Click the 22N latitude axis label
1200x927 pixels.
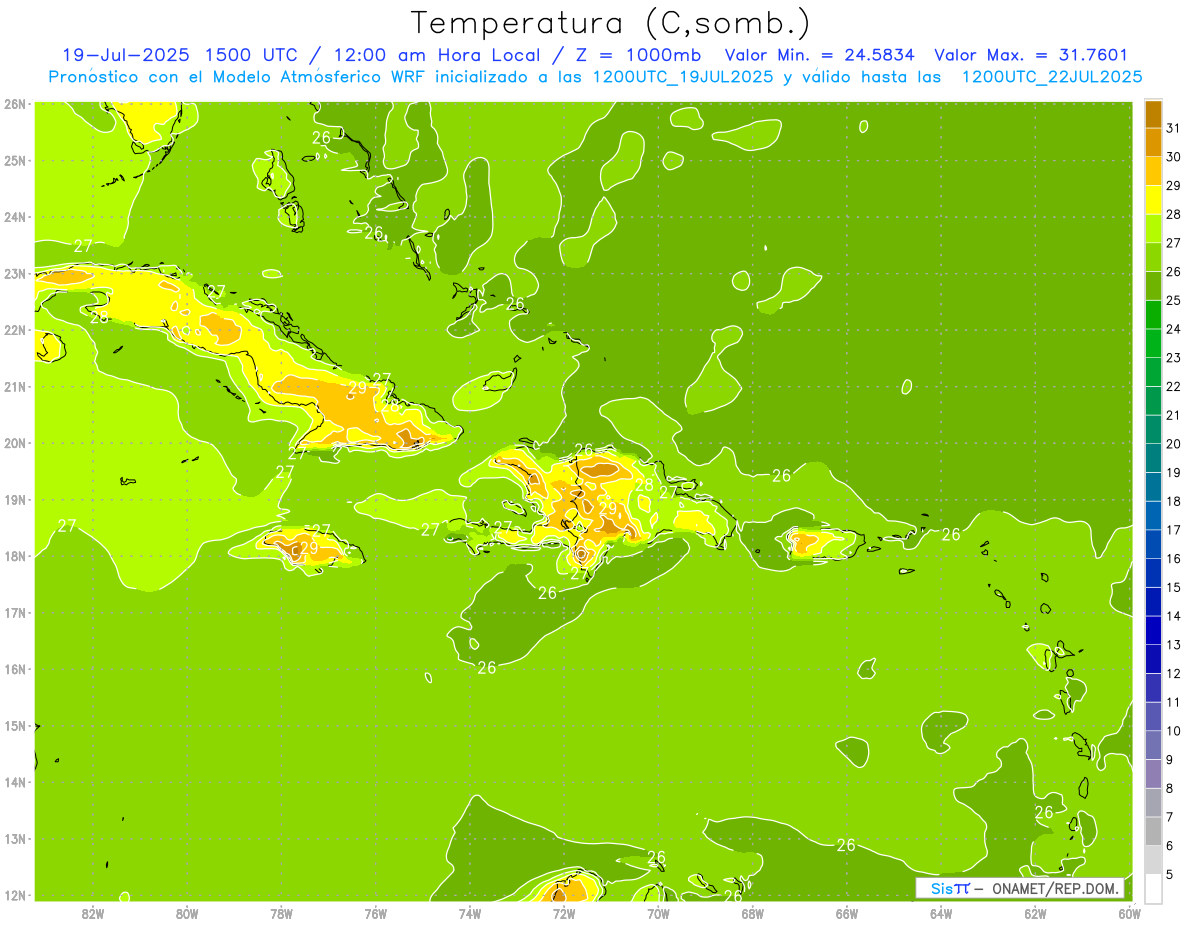(x=14, y=330)
